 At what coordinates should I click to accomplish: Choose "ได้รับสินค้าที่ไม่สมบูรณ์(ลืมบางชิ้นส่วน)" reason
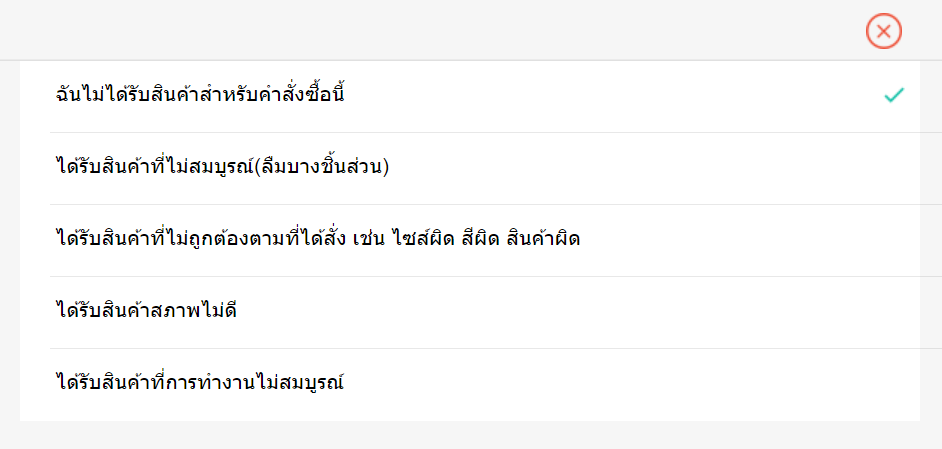[222, 168]
